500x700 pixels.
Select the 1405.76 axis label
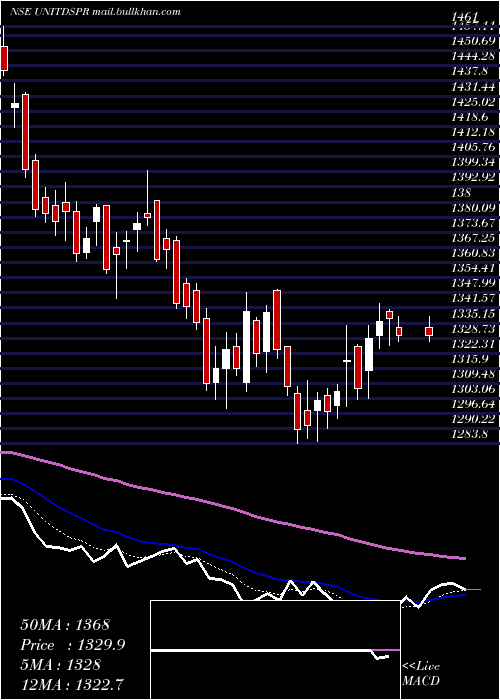pyautogui.click(x=473, y=148)
